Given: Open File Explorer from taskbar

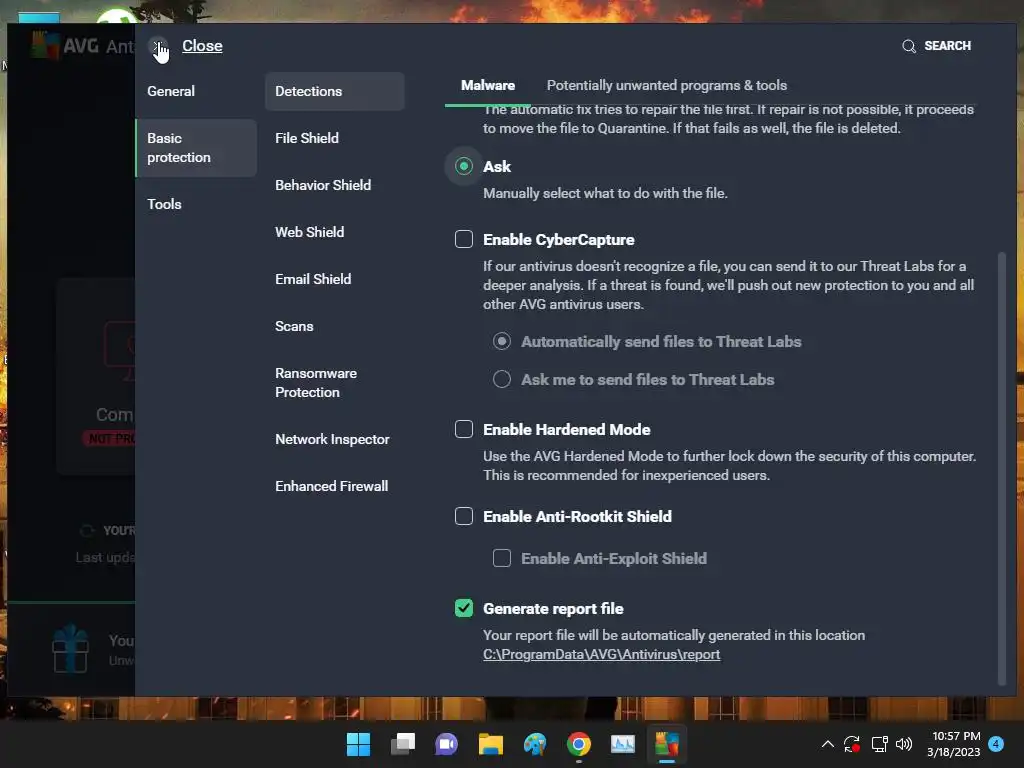Looking at the screenshot, I should [x=490, y=744].
